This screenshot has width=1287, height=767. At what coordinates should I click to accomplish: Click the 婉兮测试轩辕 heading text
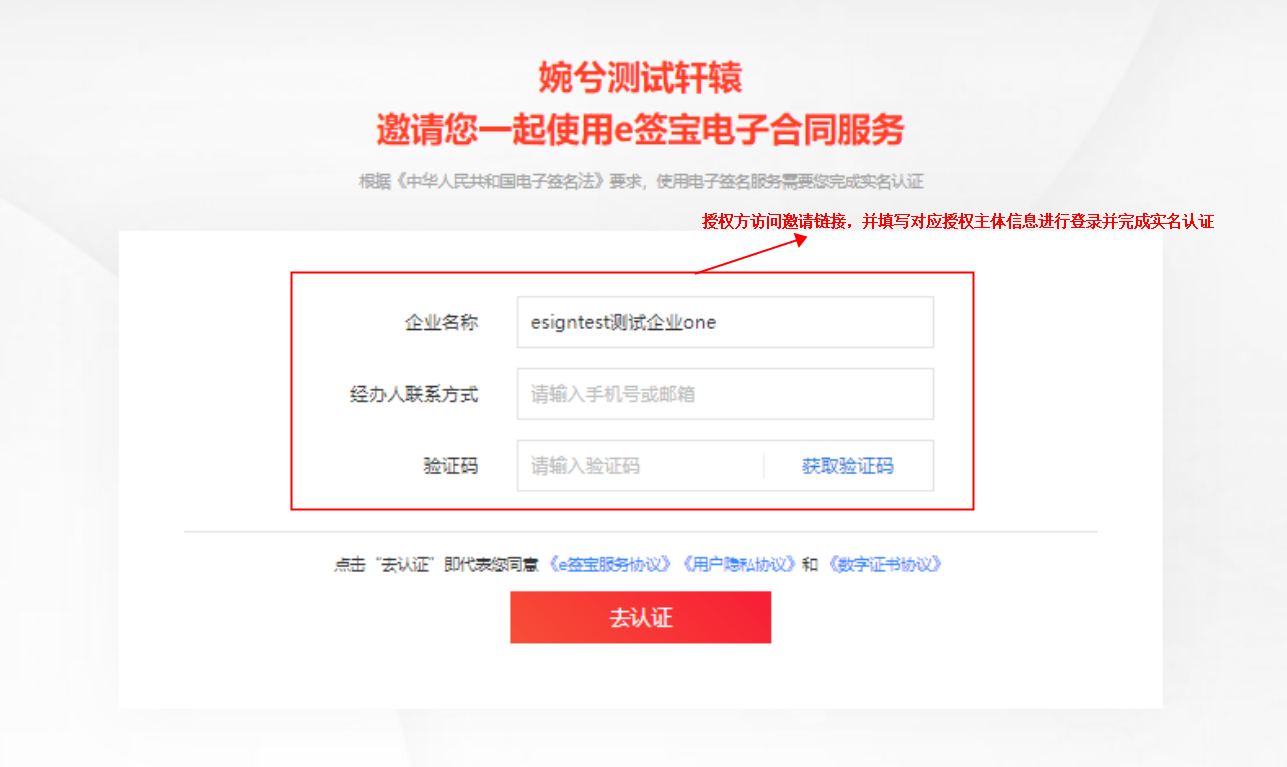[x=640, y=77]
